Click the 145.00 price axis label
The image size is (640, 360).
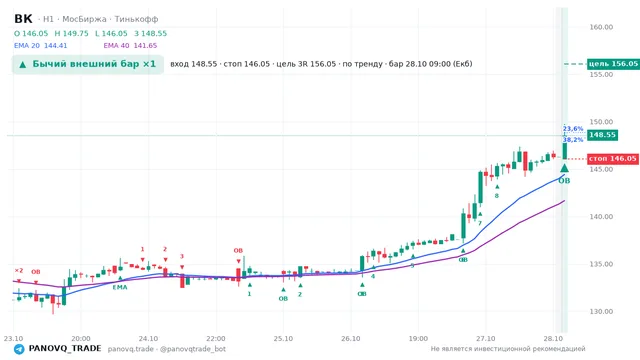(601, 169)
